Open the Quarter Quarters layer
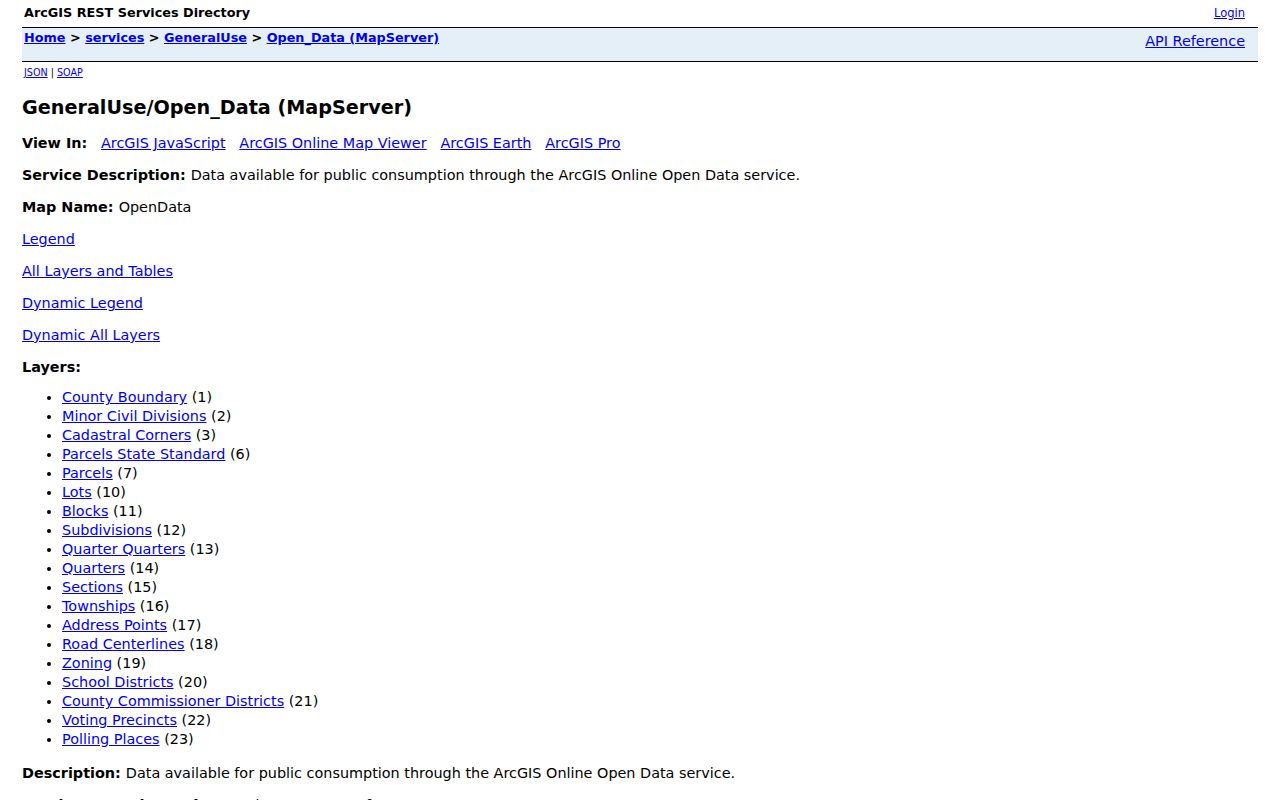 (123, 549)
